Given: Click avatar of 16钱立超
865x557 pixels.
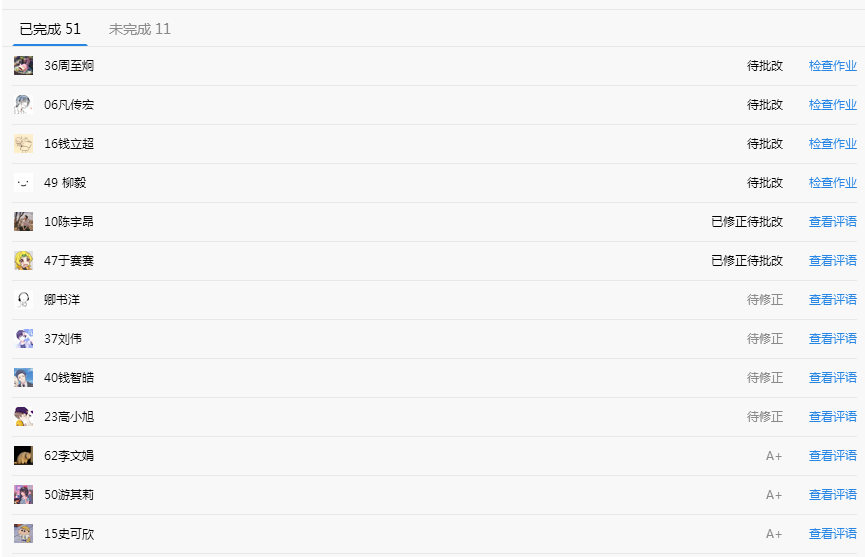Looking at the screenshot, I should click(23, 144).
